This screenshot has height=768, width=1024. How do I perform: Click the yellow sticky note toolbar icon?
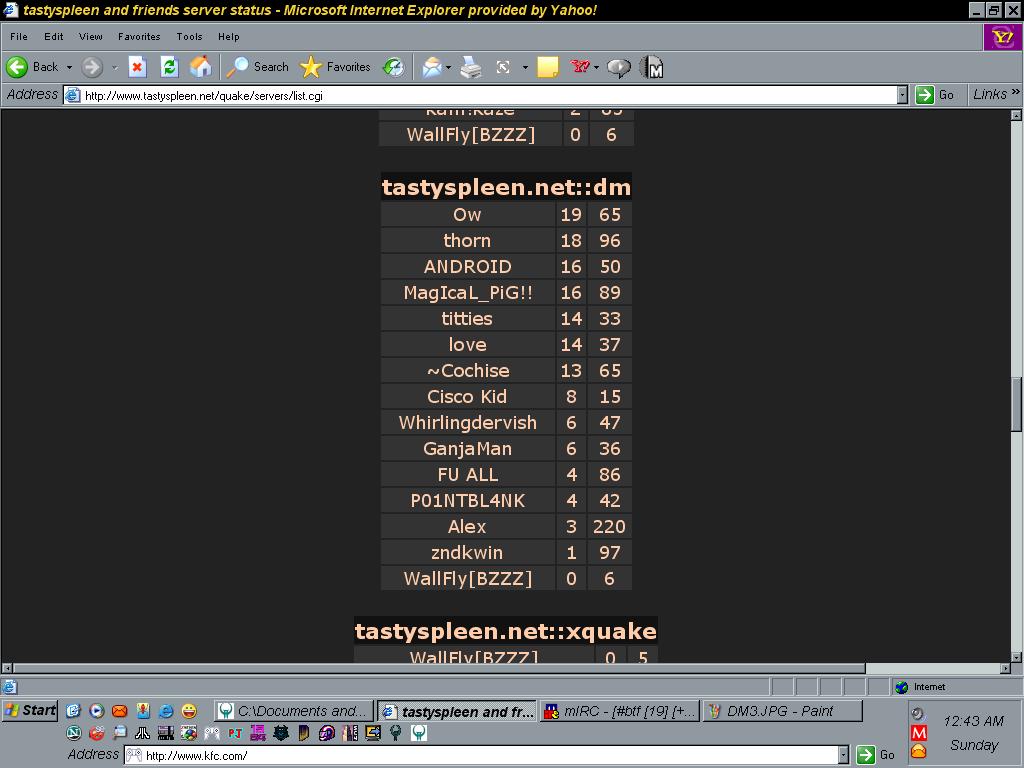(547, 67)
